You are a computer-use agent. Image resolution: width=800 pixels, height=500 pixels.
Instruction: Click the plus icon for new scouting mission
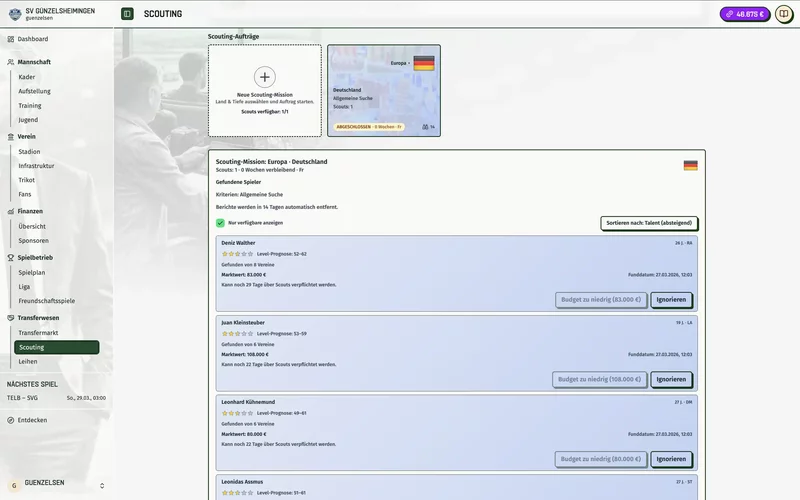[x=264, y=76]
